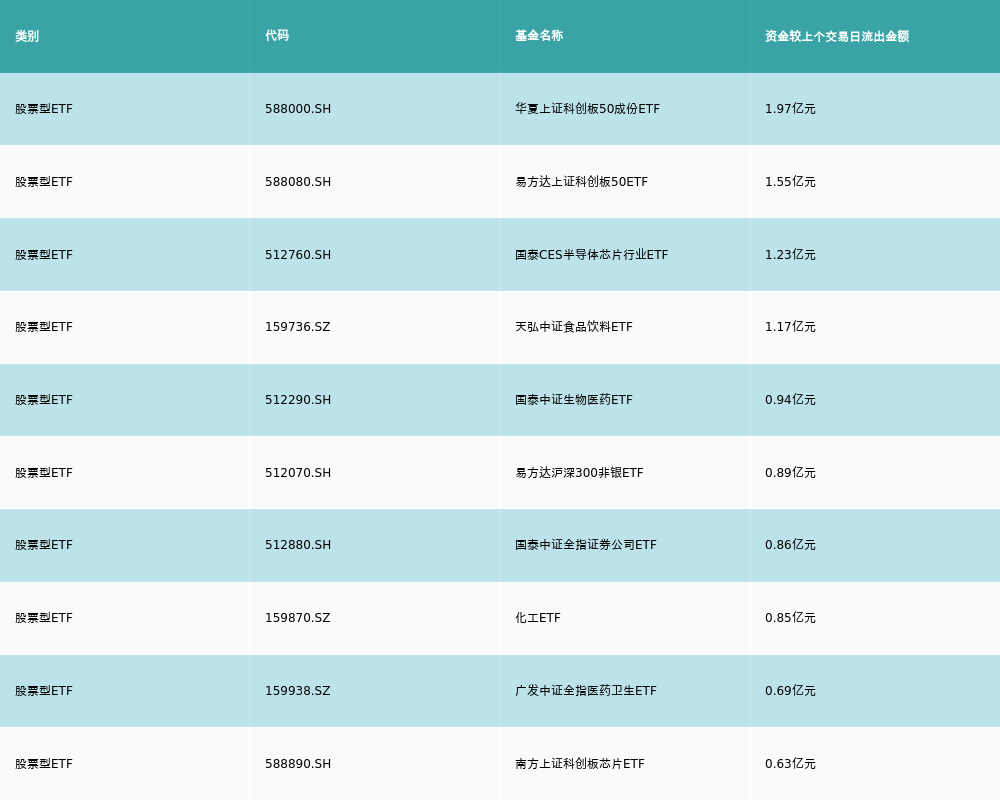The width and height of the screenshot is (1000, 800).
Task: Open fund 广发中证全指医药卫生ETF
Action: pos(585,691)
